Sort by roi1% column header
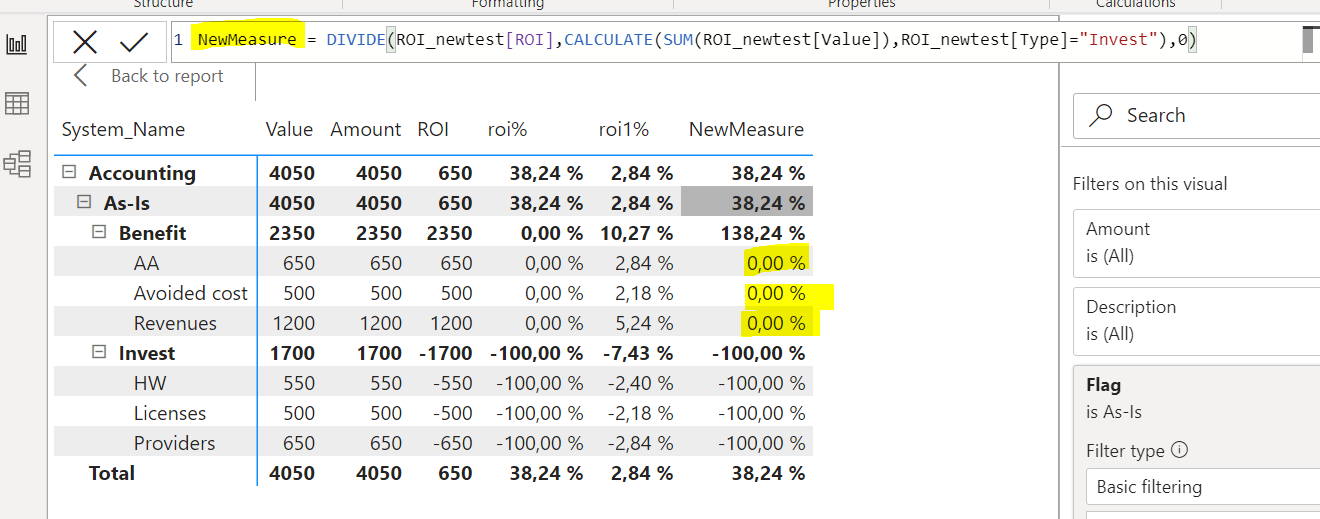 [624, 130]
